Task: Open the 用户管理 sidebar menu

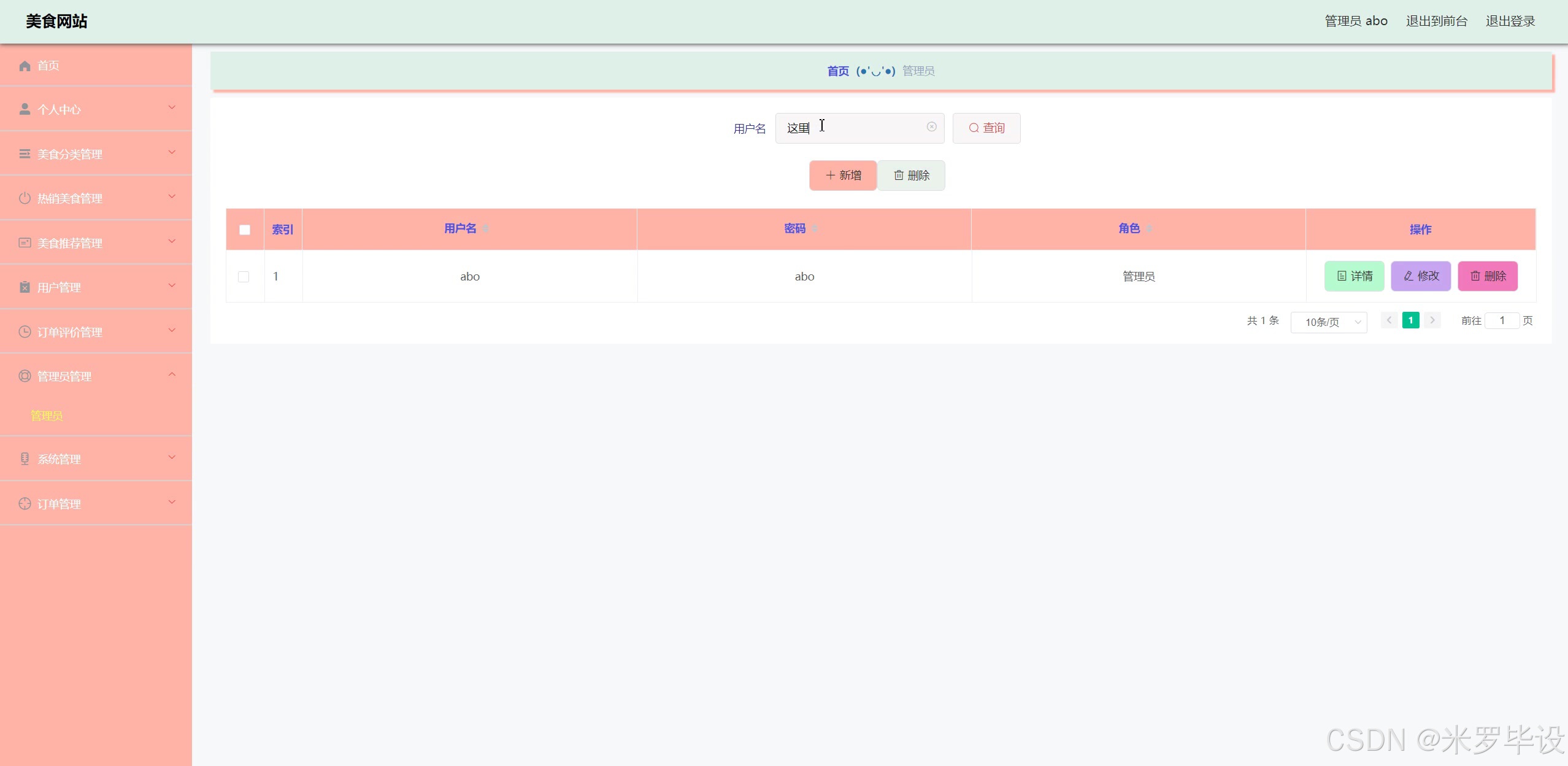Action: pyautogui.click(x=59, y=287)
